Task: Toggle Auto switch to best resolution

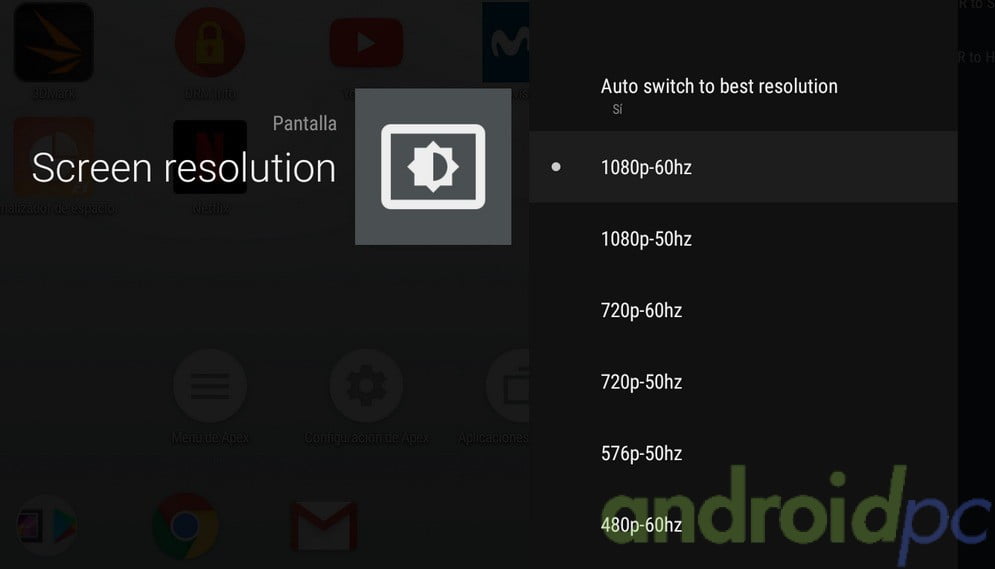Action: click(x=743, y=95)
